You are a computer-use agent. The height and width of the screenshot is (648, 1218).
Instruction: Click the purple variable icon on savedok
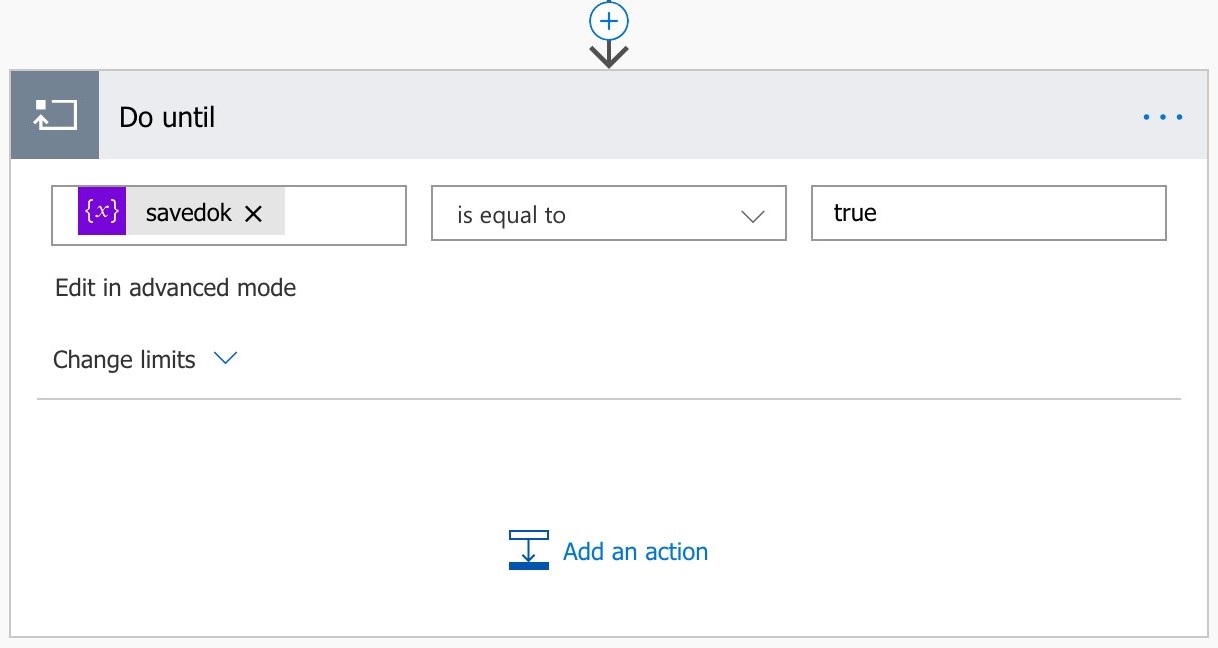[102, 213]
